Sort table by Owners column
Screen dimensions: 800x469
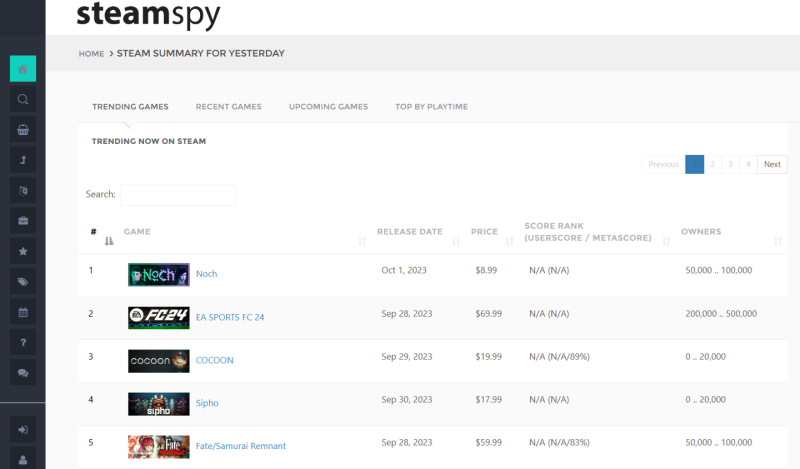[701, 232]
